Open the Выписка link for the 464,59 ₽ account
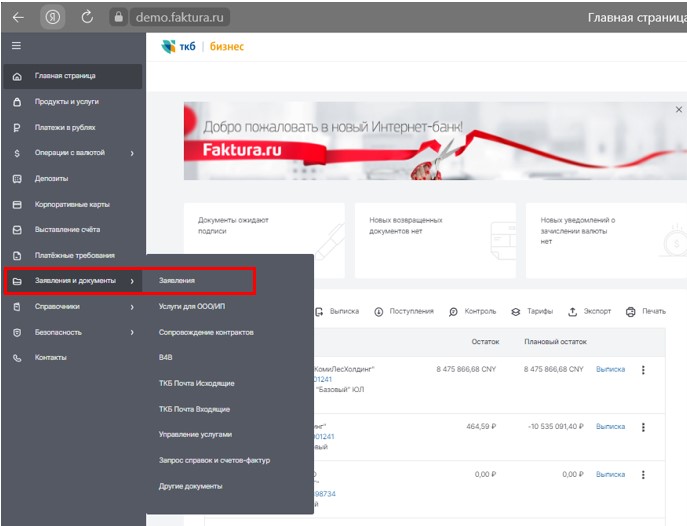 click(610, 426)
